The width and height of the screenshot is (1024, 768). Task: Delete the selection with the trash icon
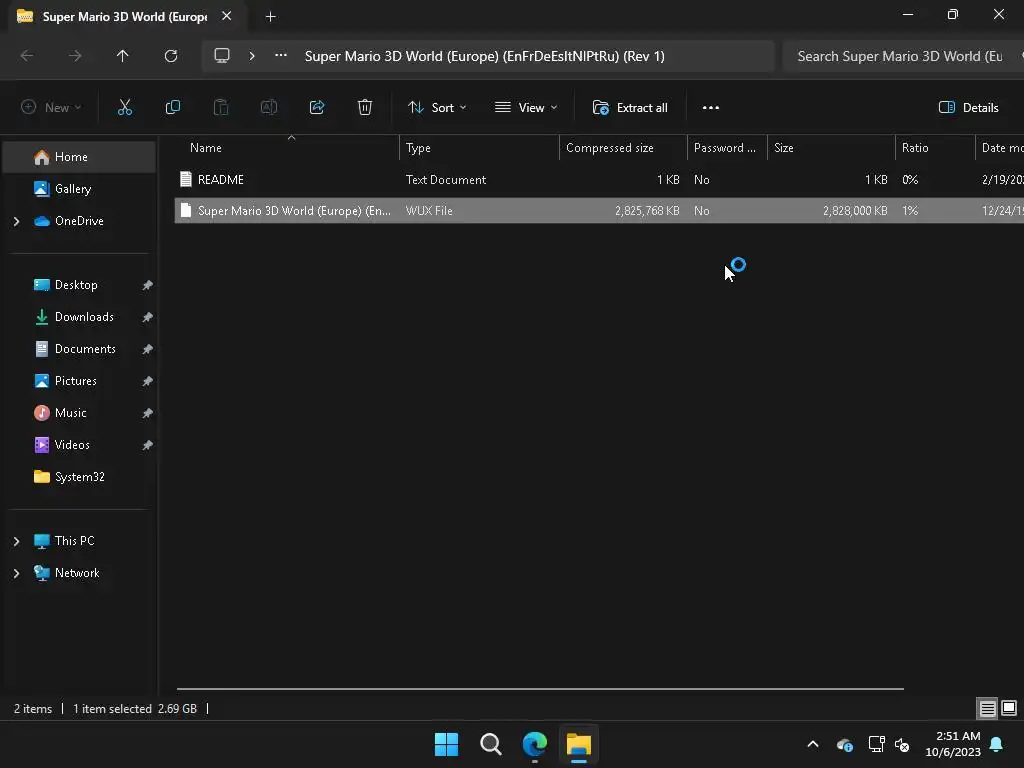coord(365,108)
